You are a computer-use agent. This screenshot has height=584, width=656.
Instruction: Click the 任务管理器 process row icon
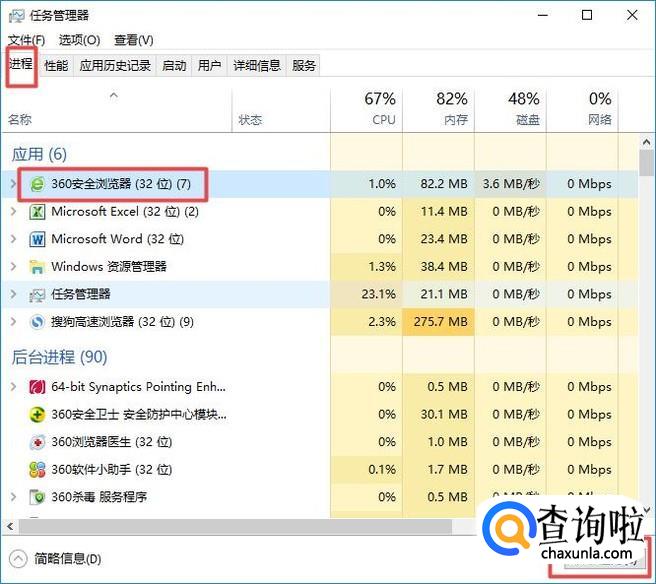[37, 295]
